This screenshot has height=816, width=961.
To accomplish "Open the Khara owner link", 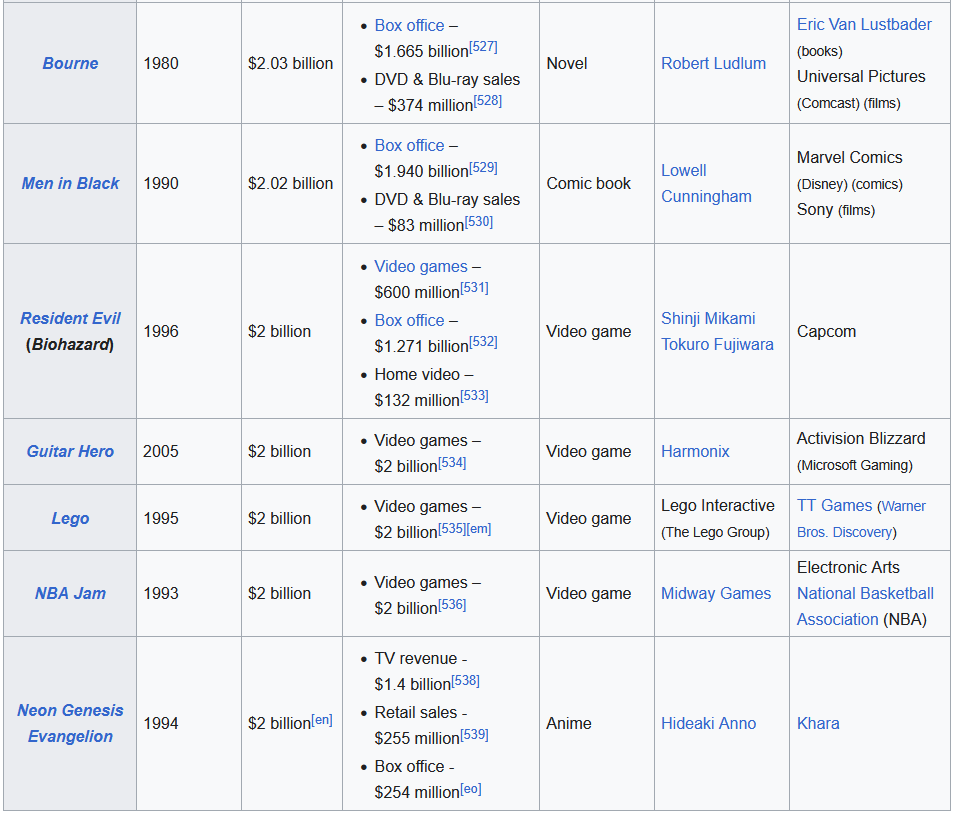I will 818,723.
